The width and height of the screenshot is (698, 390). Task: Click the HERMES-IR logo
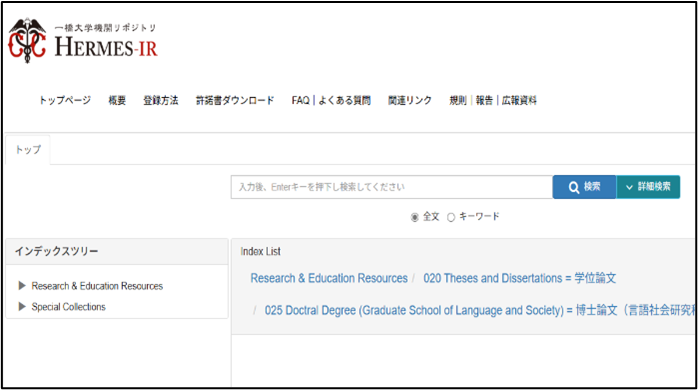click(83, 41)
